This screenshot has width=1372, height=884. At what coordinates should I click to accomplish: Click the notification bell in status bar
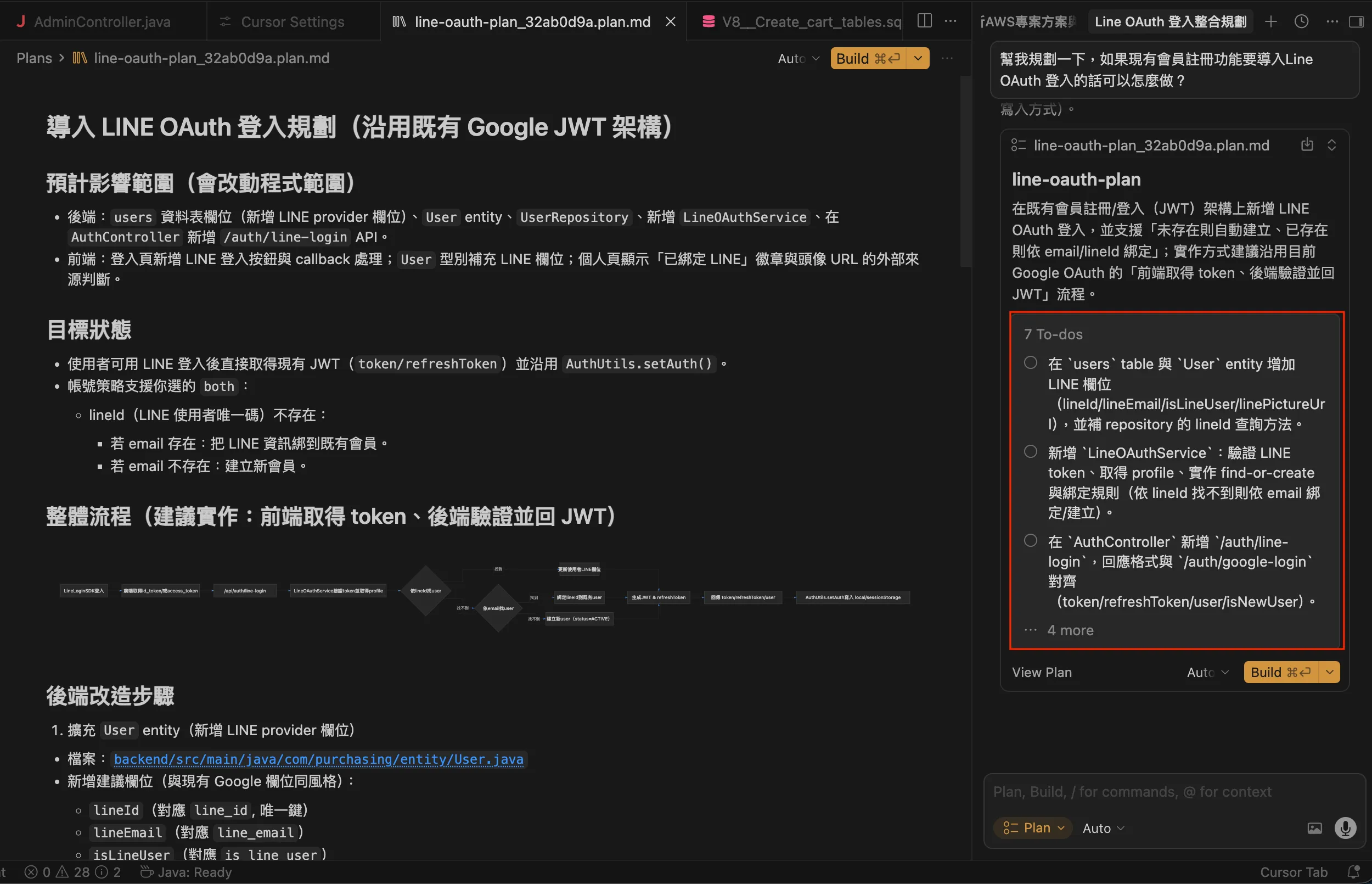(x=1353, y=872)
